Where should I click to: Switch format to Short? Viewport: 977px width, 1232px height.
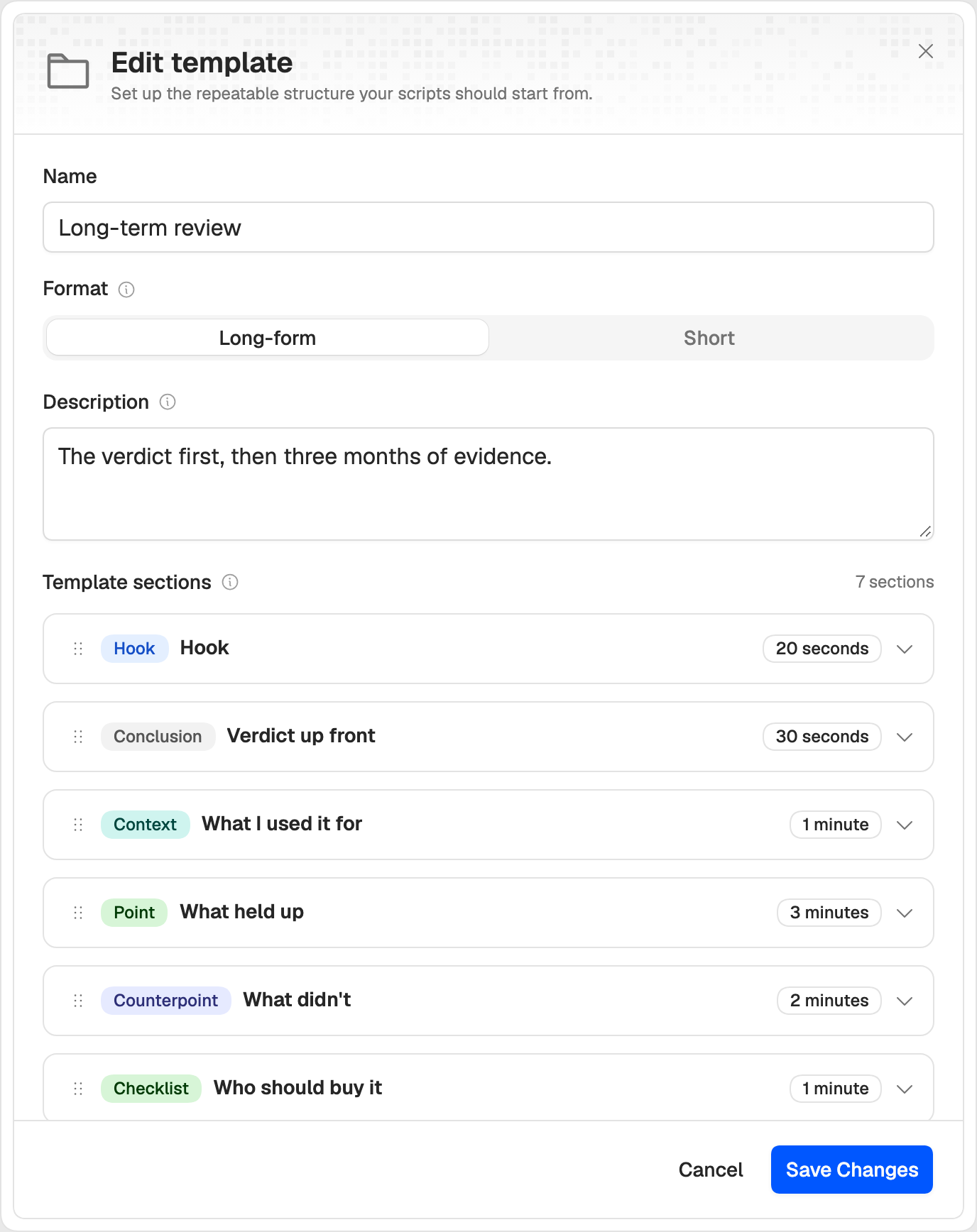(x=709, y=338)
